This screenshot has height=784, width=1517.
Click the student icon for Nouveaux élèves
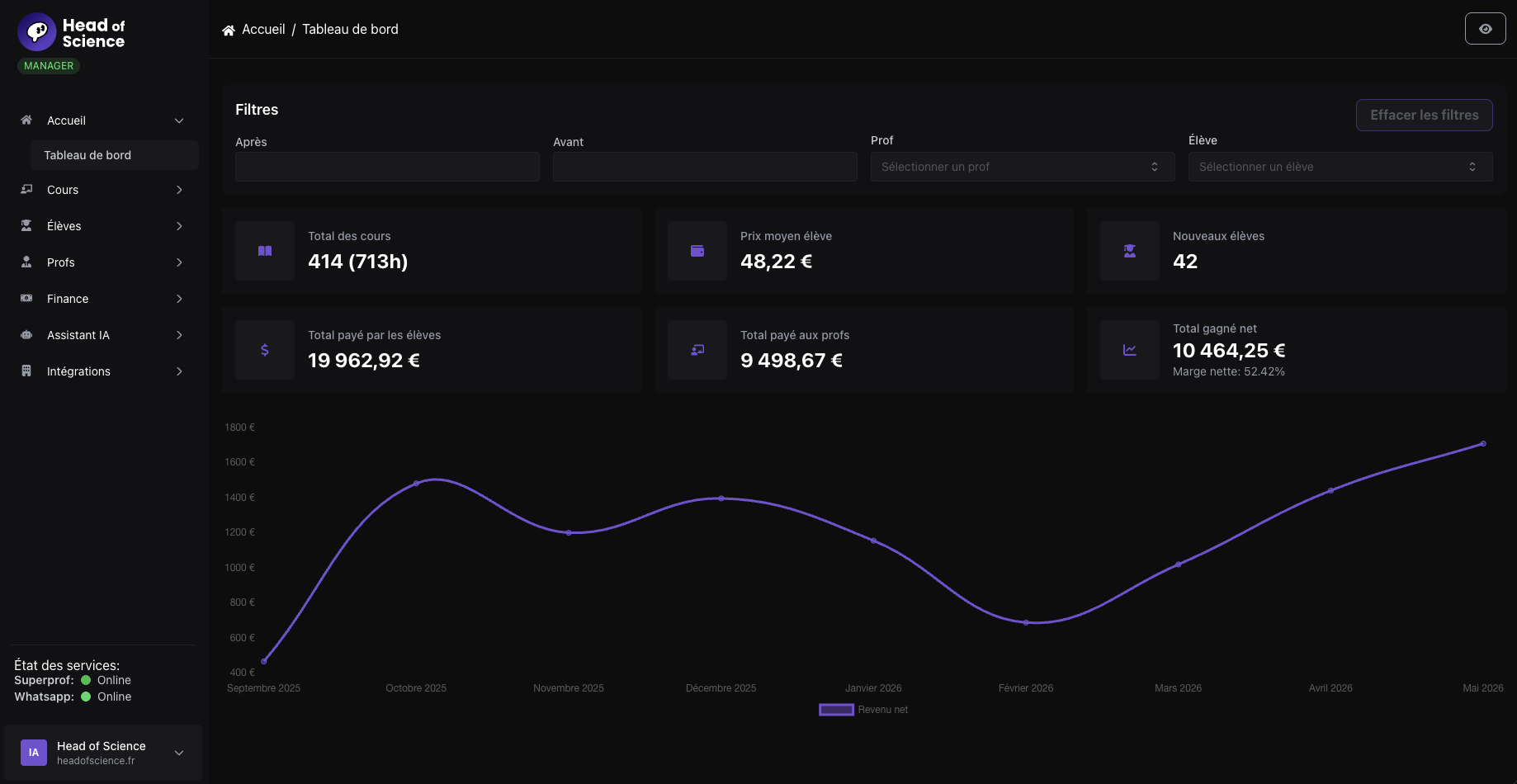coord(1130,251)
